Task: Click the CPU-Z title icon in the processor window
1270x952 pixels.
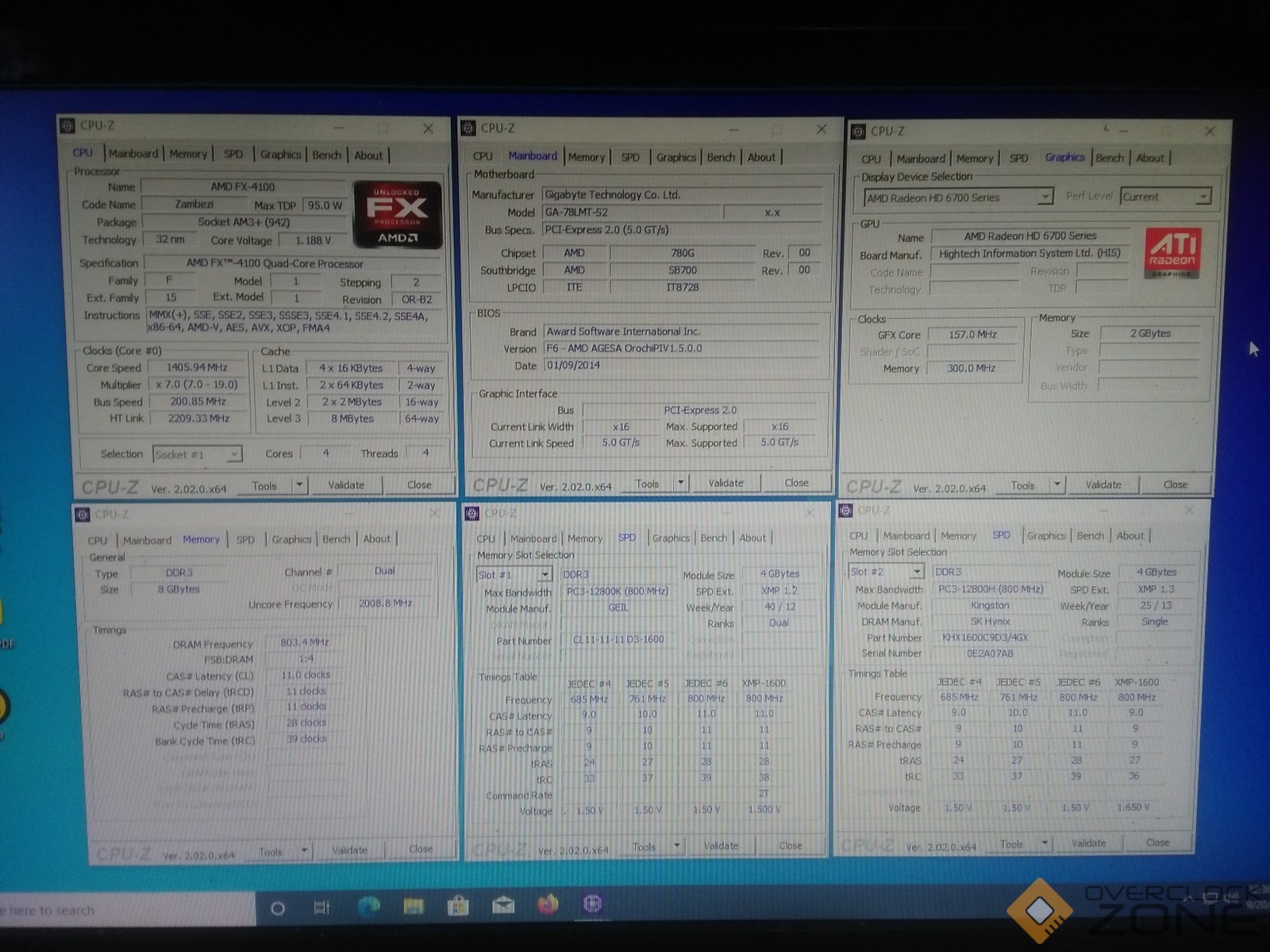Action: tap(68, 125)
